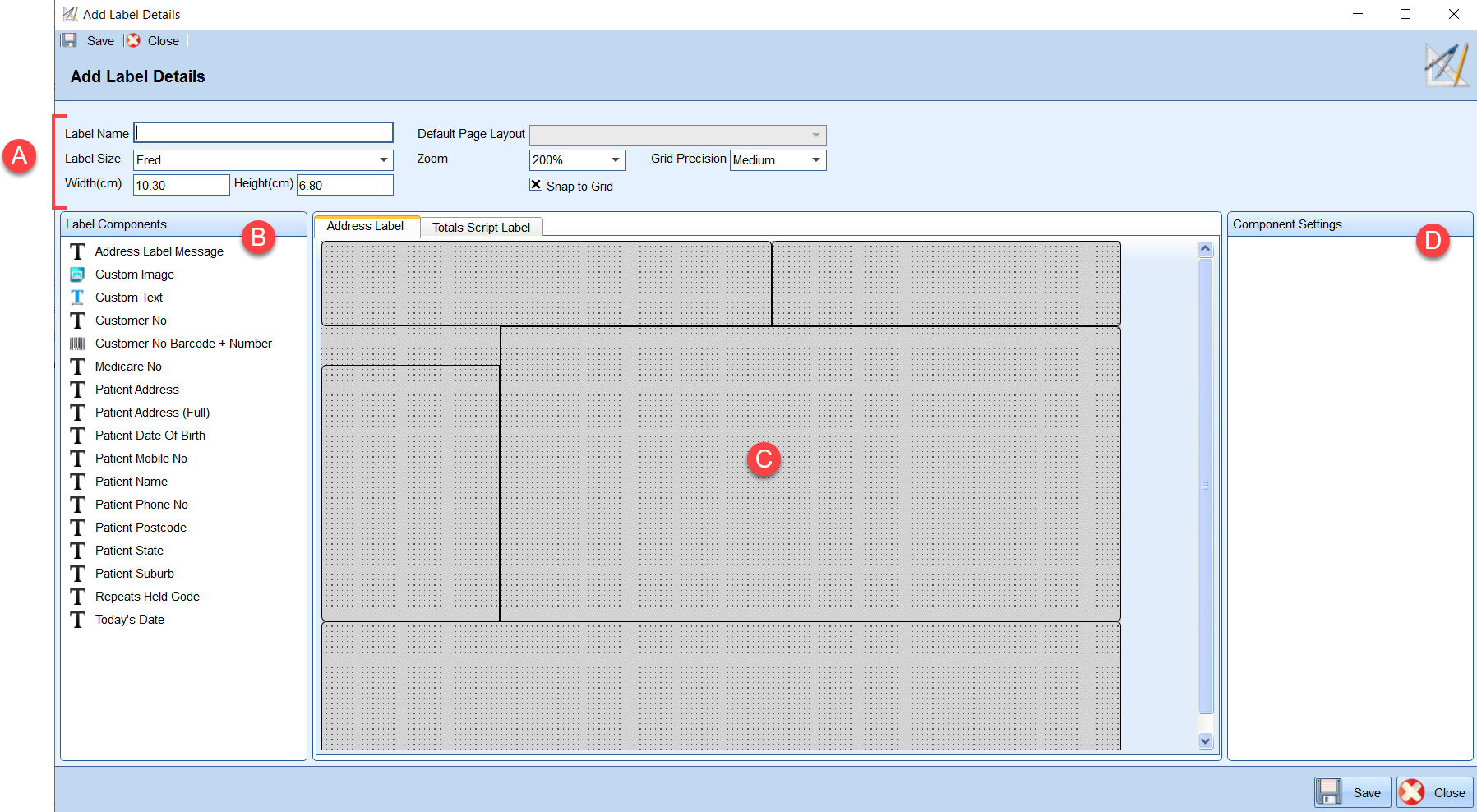The height and width of the screenshot is (812, 1477).
Task: Select Patient Mobile No component
Action: pos(141,459)
